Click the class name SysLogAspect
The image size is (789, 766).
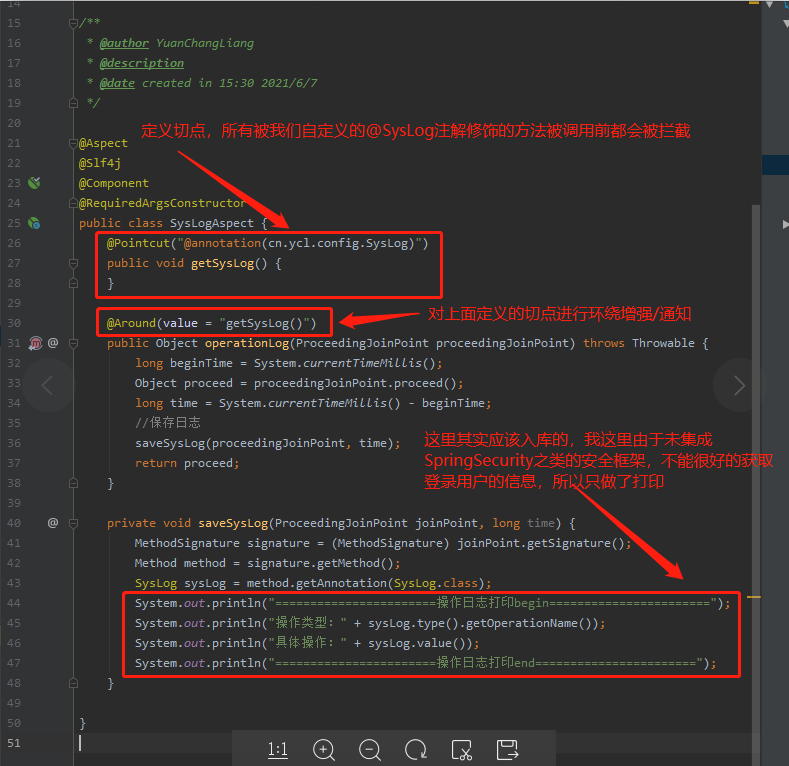coord(212,223)
